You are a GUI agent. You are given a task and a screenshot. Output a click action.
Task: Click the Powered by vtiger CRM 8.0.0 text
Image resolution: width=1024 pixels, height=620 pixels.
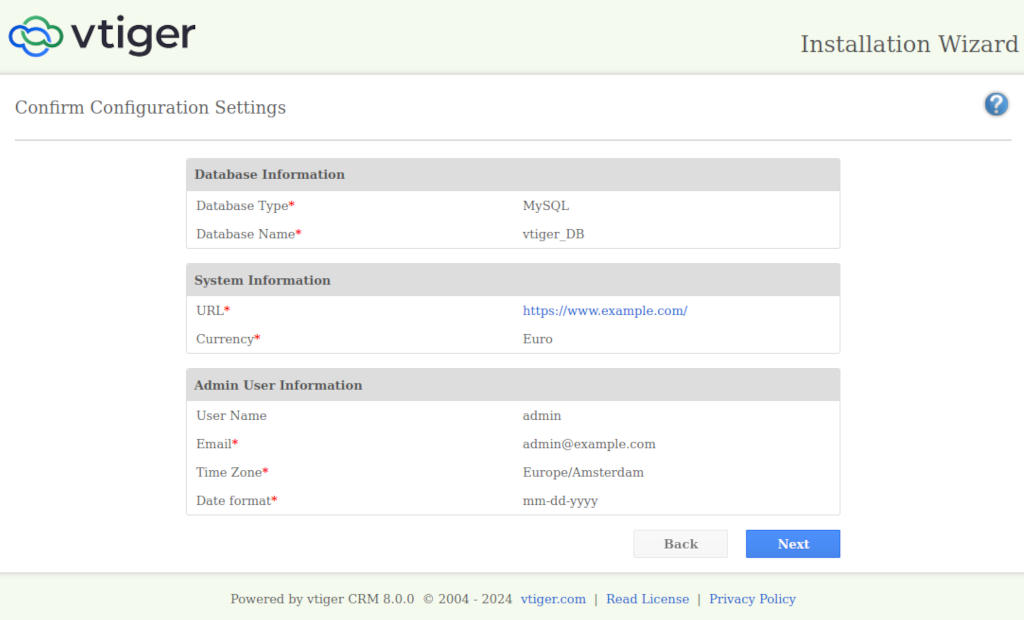click(x=322, y=599)
